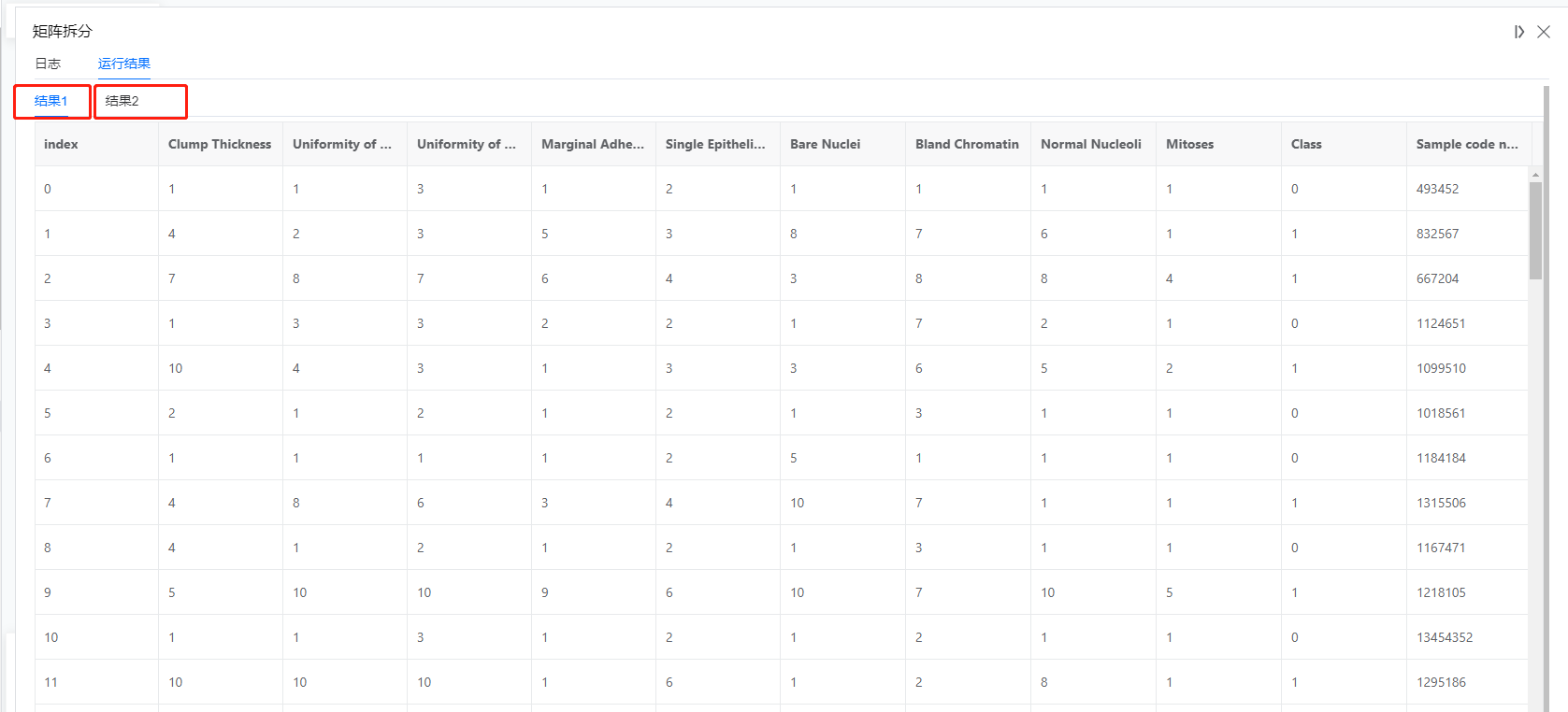Click the Bland Chromatin column header
The image size is (1568, 712).
pyautogui.click(x=967, y=144)
